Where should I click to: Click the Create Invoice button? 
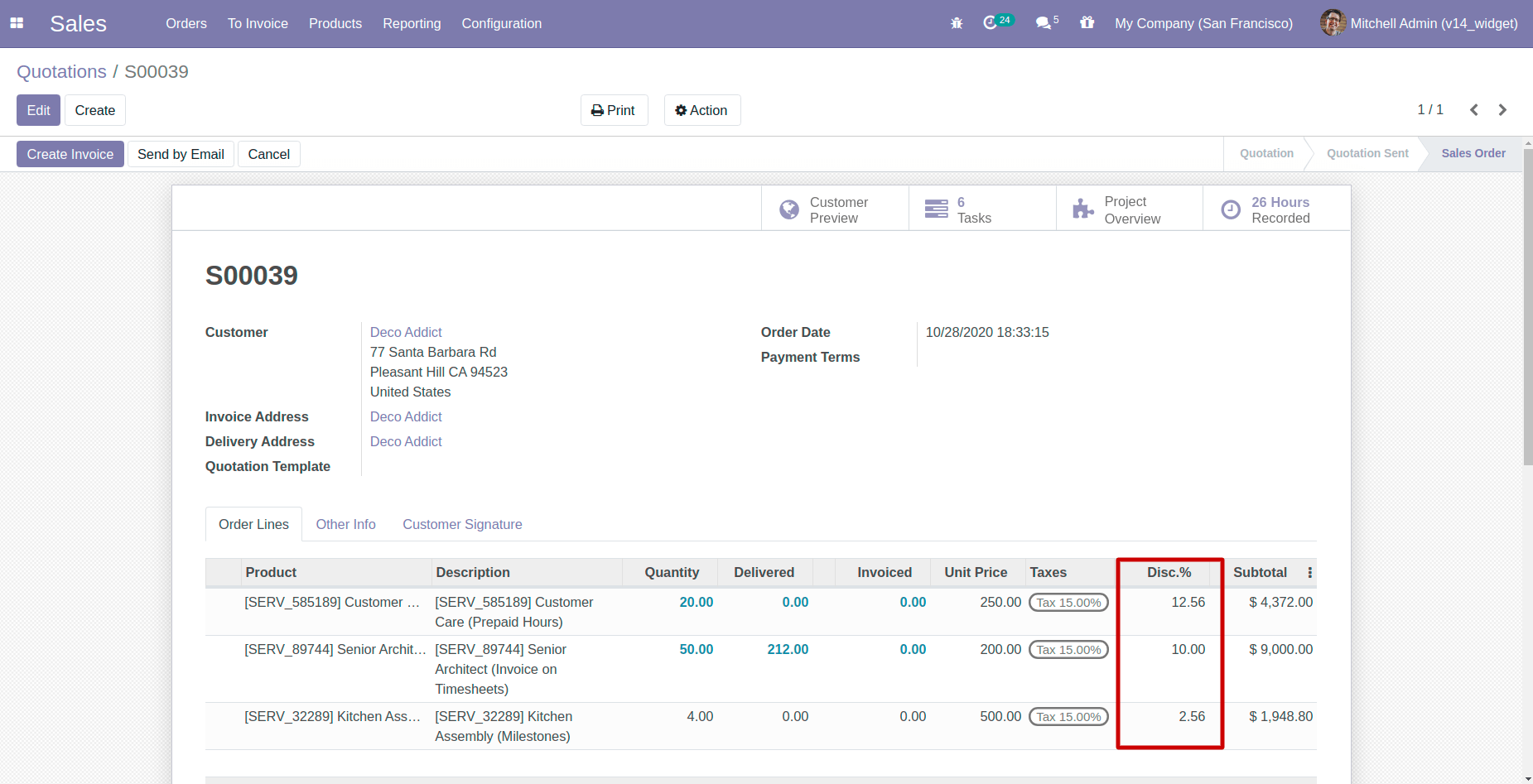(70, 154)
